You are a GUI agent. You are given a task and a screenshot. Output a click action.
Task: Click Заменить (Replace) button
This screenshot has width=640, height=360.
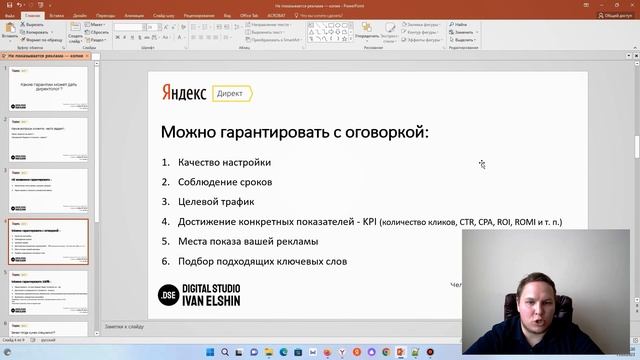(463, 32)
